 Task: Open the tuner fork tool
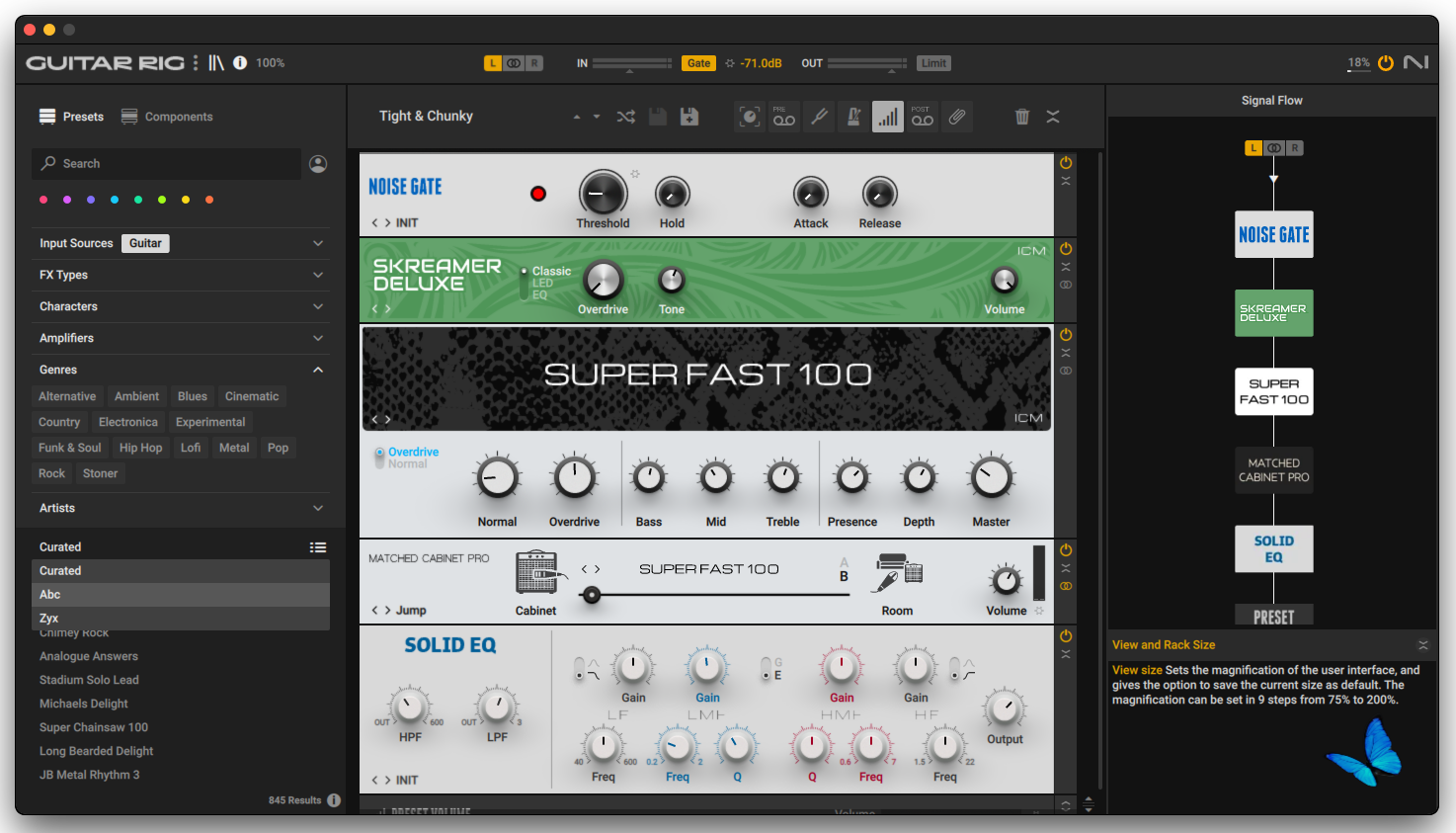click(819, 117)
